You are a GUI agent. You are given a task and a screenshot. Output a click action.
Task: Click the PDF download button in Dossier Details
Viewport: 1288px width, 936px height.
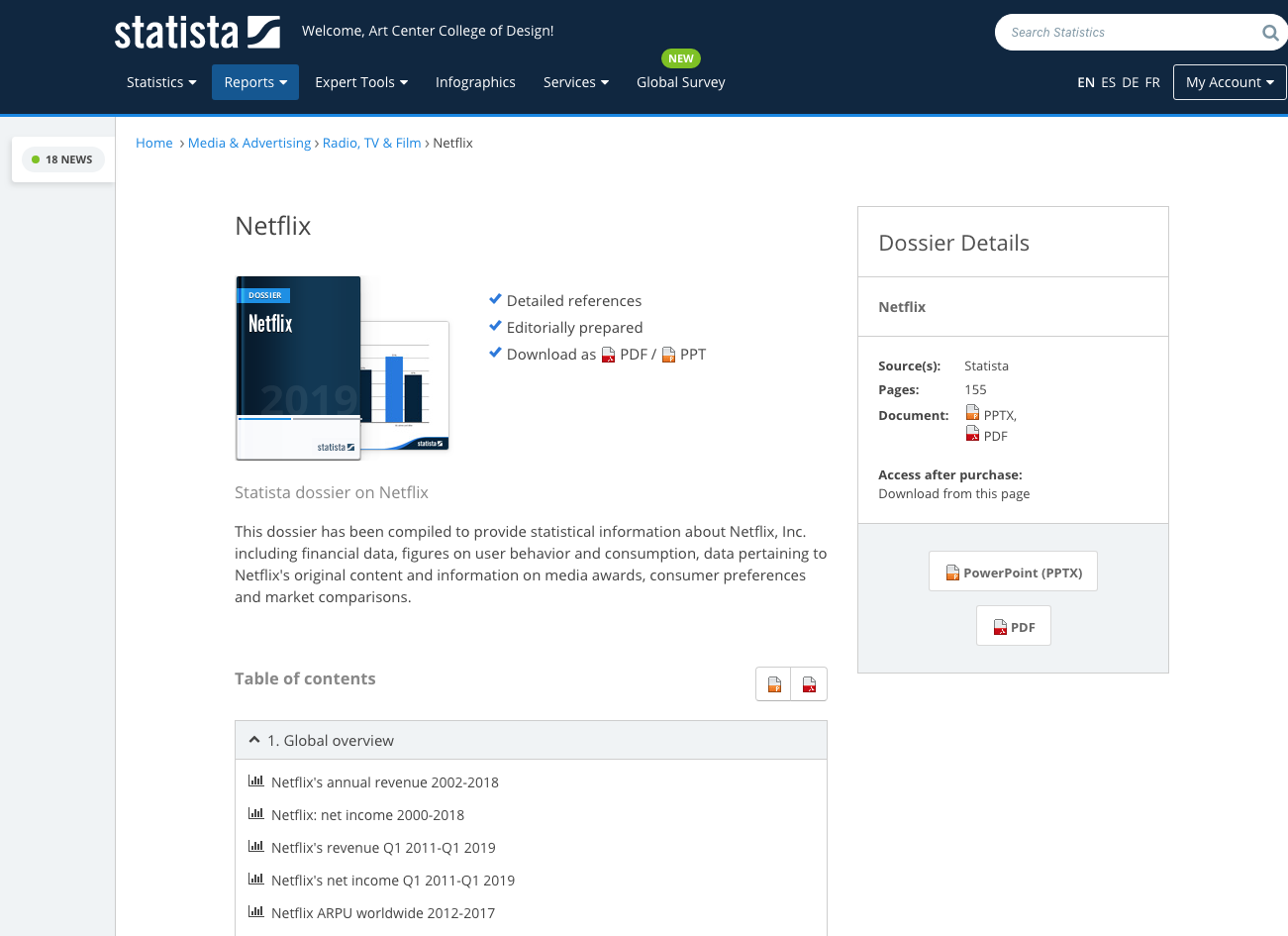(1014, 626)
